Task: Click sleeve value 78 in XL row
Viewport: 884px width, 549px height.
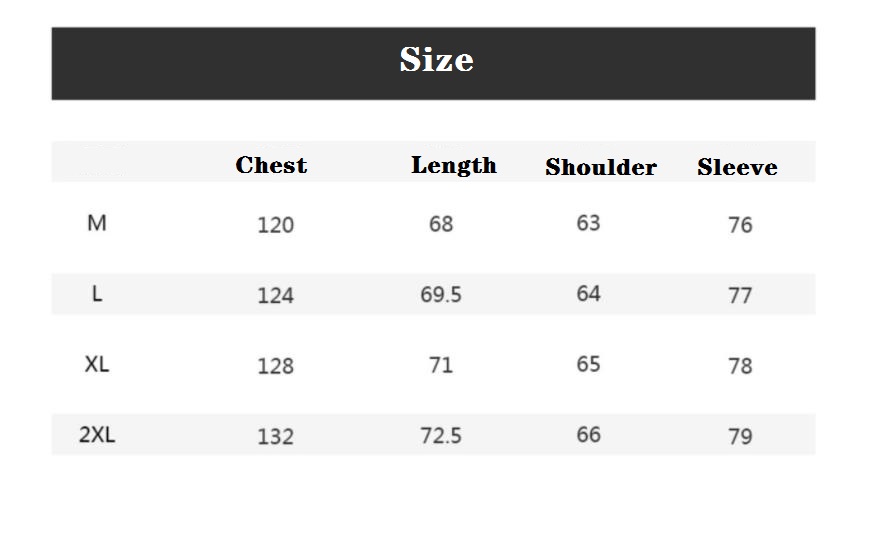Action: tap(740, 366)
